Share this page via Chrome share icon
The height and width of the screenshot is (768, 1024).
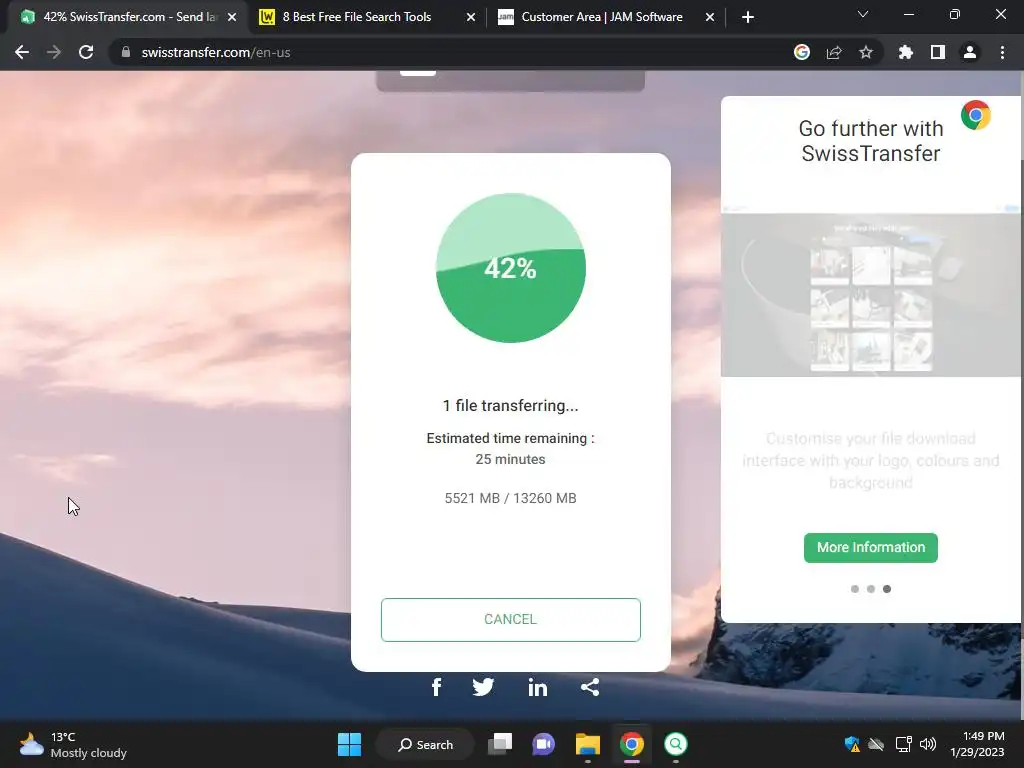tap(834, 52)
